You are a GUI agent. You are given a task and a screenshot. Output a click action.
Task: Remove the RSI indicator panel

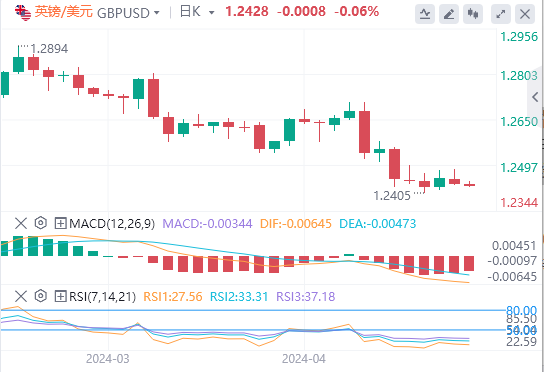coord(21,296)
